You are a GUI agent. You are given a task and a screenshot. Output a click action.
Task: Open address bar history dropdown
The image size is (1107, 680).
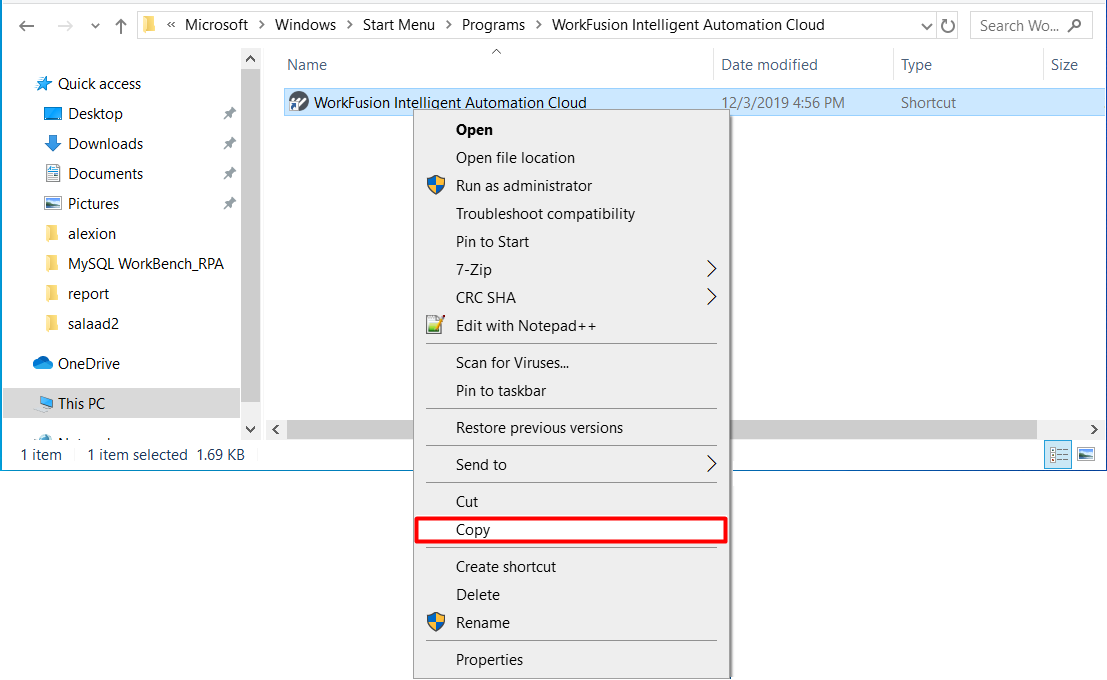pos(926,26)
